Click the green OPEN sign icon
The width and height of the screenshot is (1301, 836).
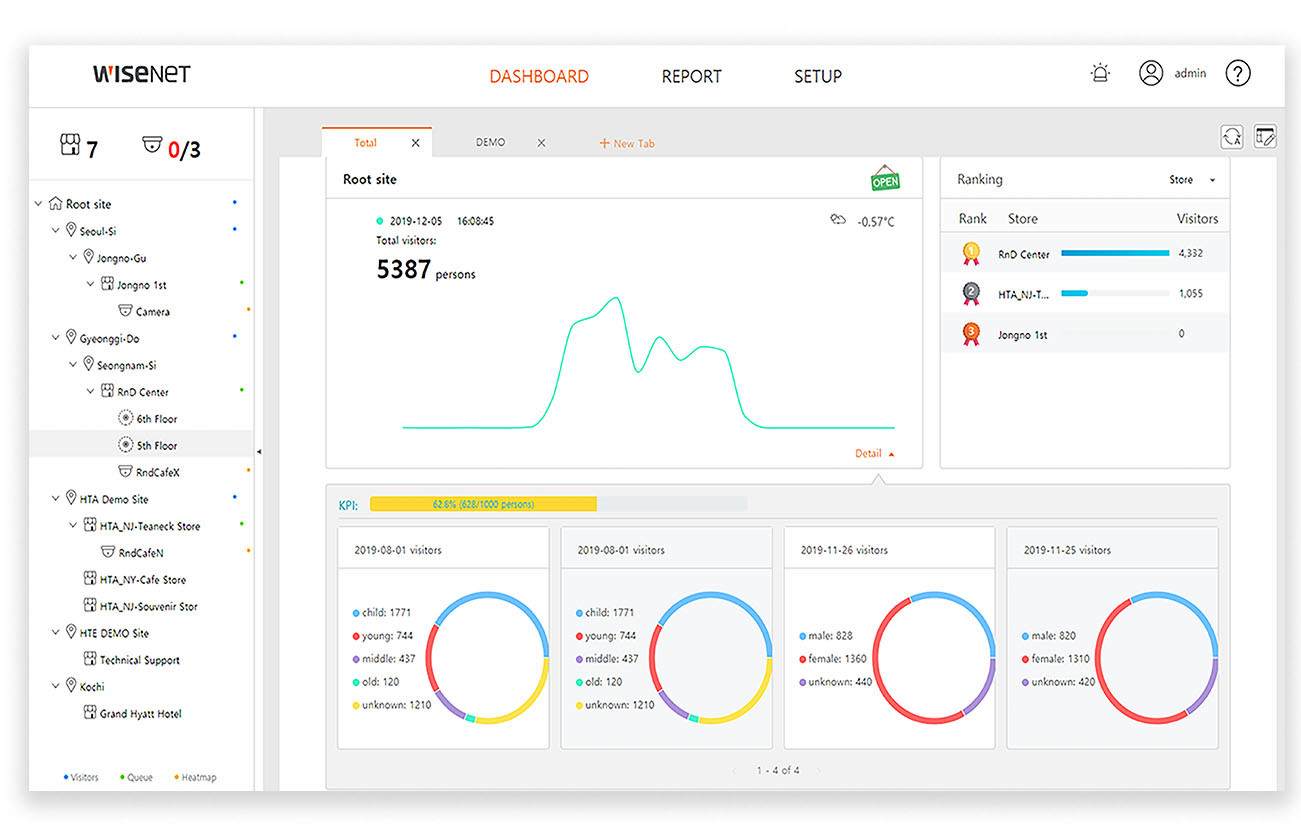tap(885, 179)
